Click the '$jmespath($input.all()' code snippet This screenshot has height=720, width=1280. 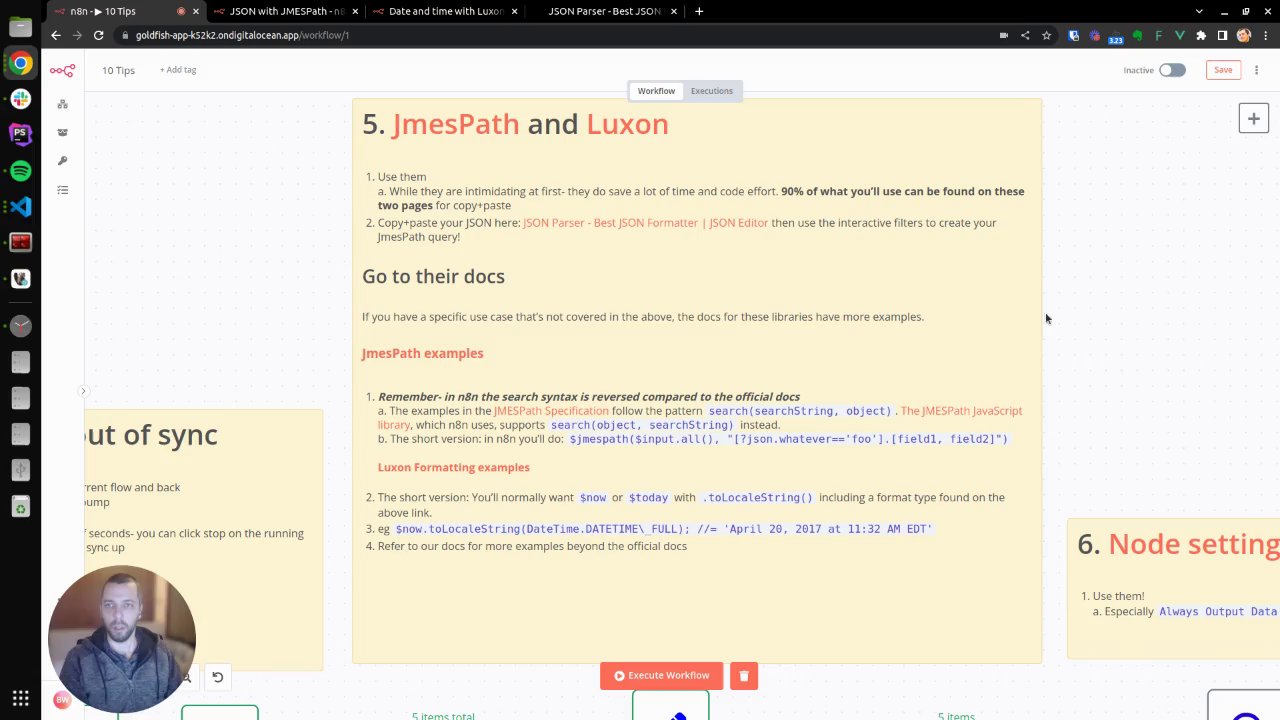(x=789, y=439)
